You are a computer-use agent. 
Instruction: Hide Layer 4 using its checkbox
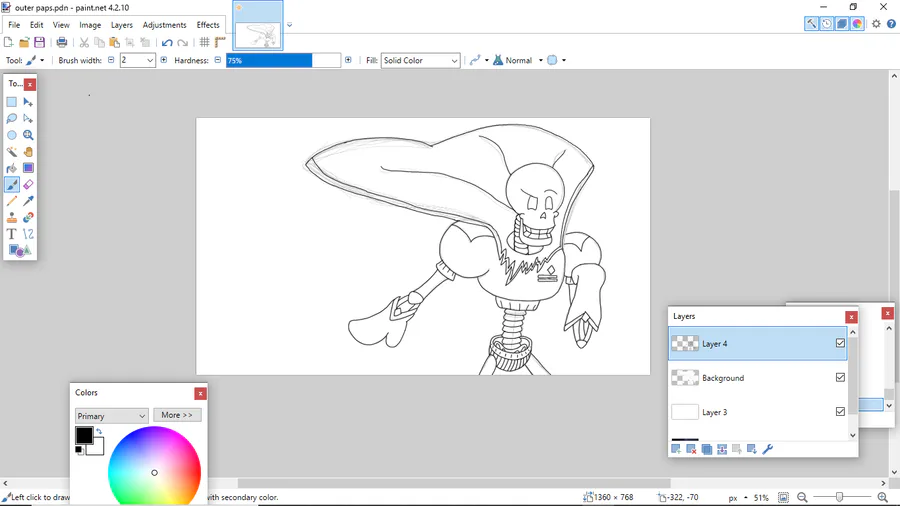(x=840, y=343)
